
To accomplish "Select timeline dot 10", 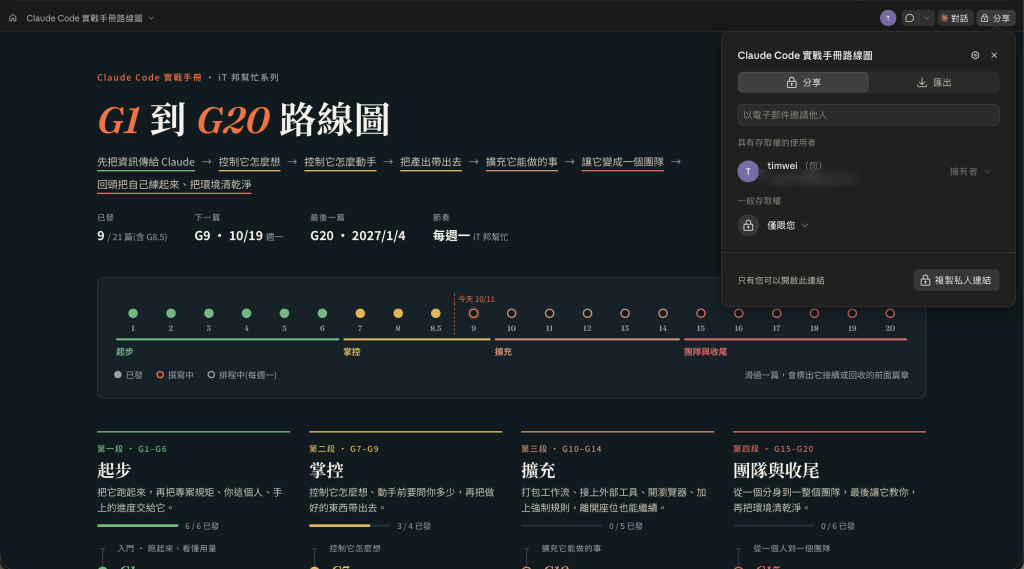I will coord(511,314).
